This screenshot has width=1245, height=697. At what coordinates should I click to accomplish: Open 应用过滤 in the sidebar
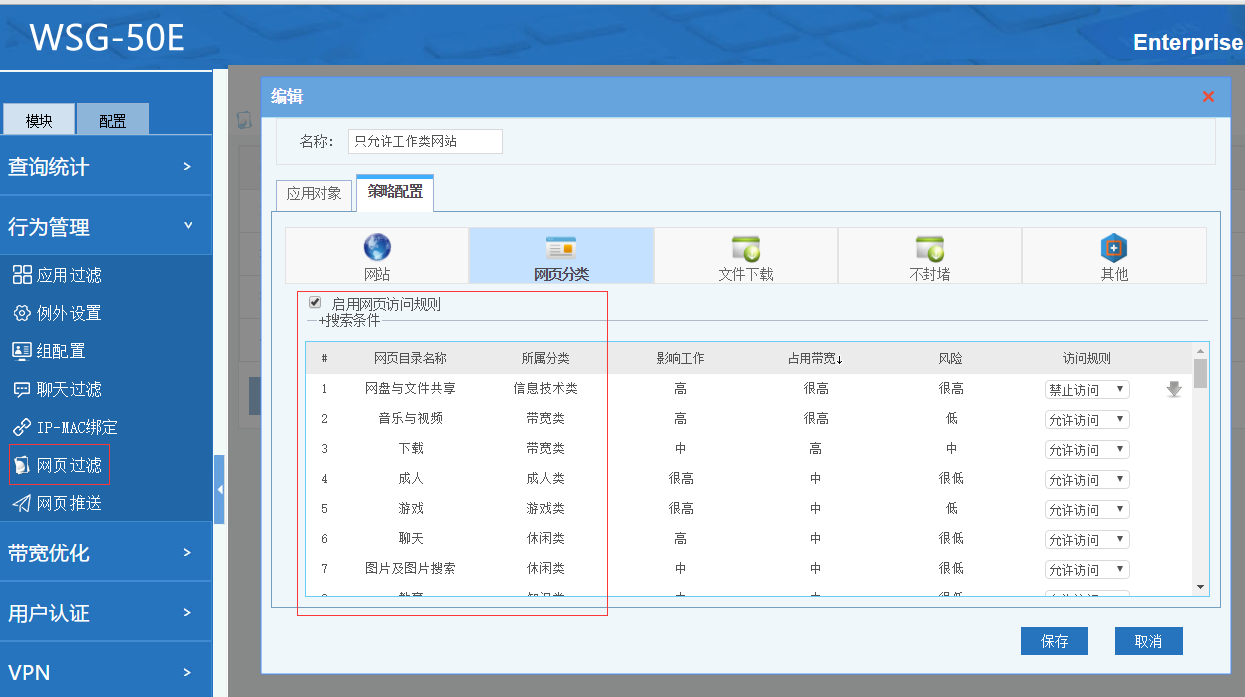coord(68,275)
